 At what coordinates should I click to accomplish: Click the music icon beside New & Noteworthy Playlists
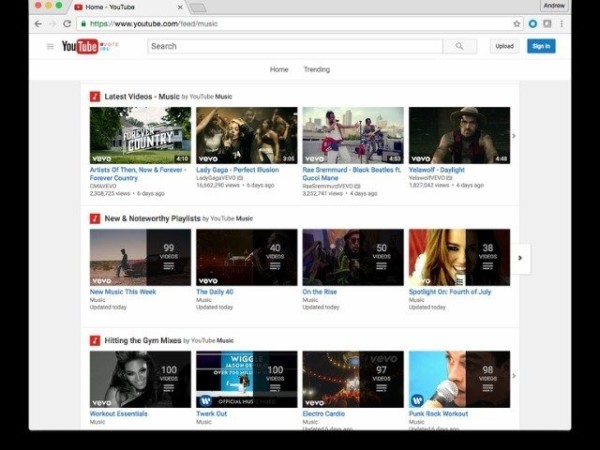pyautogui.click(x=95, y=218)
